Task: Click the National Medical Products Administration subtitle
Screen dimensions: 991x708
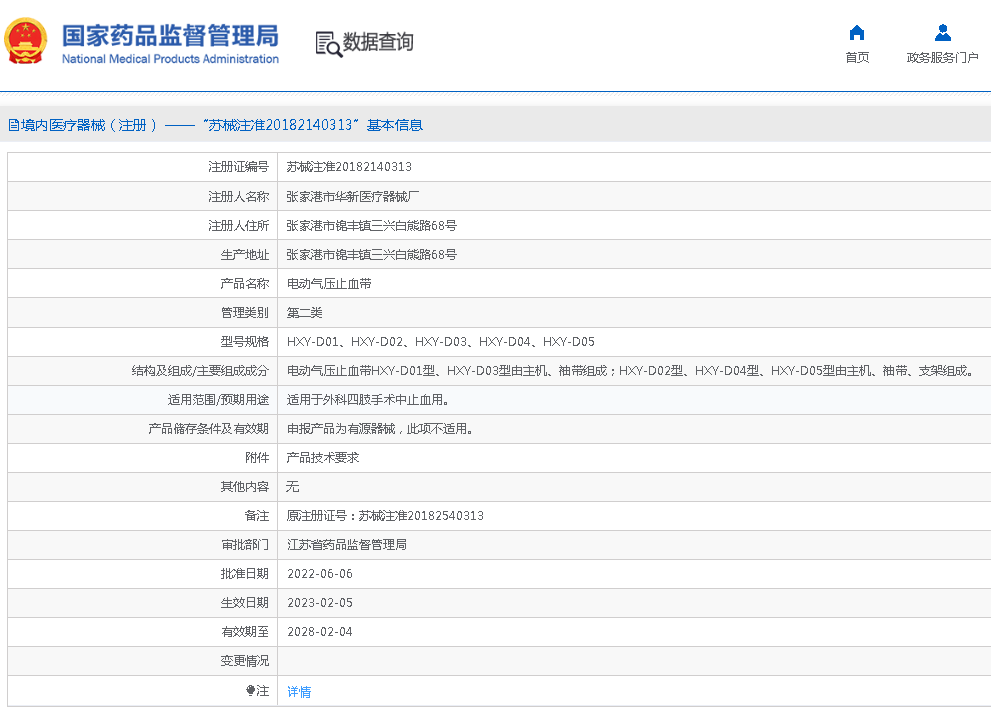Action: coord(170,59)
